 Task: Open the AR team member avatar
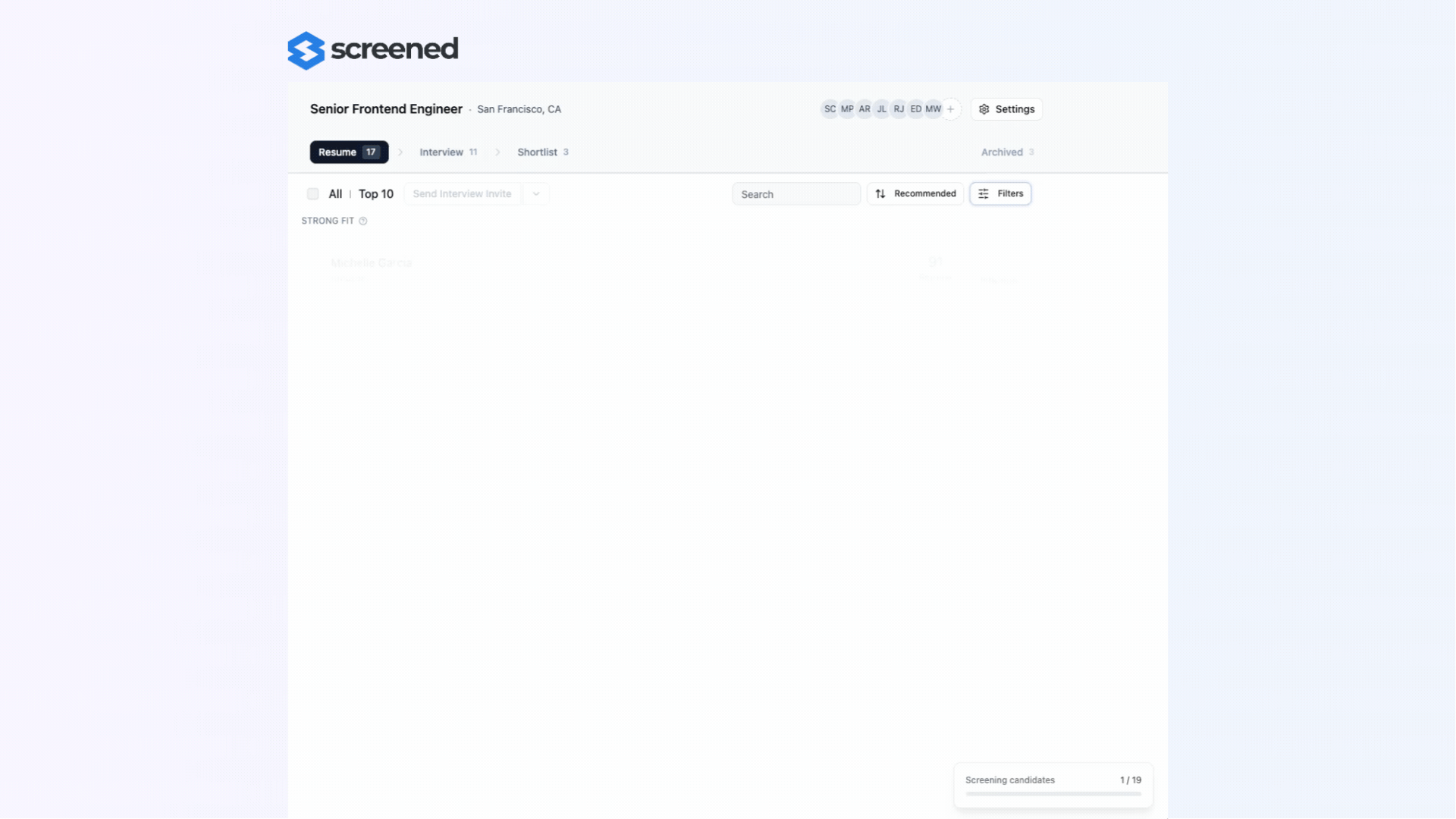[x=864, y=109]
